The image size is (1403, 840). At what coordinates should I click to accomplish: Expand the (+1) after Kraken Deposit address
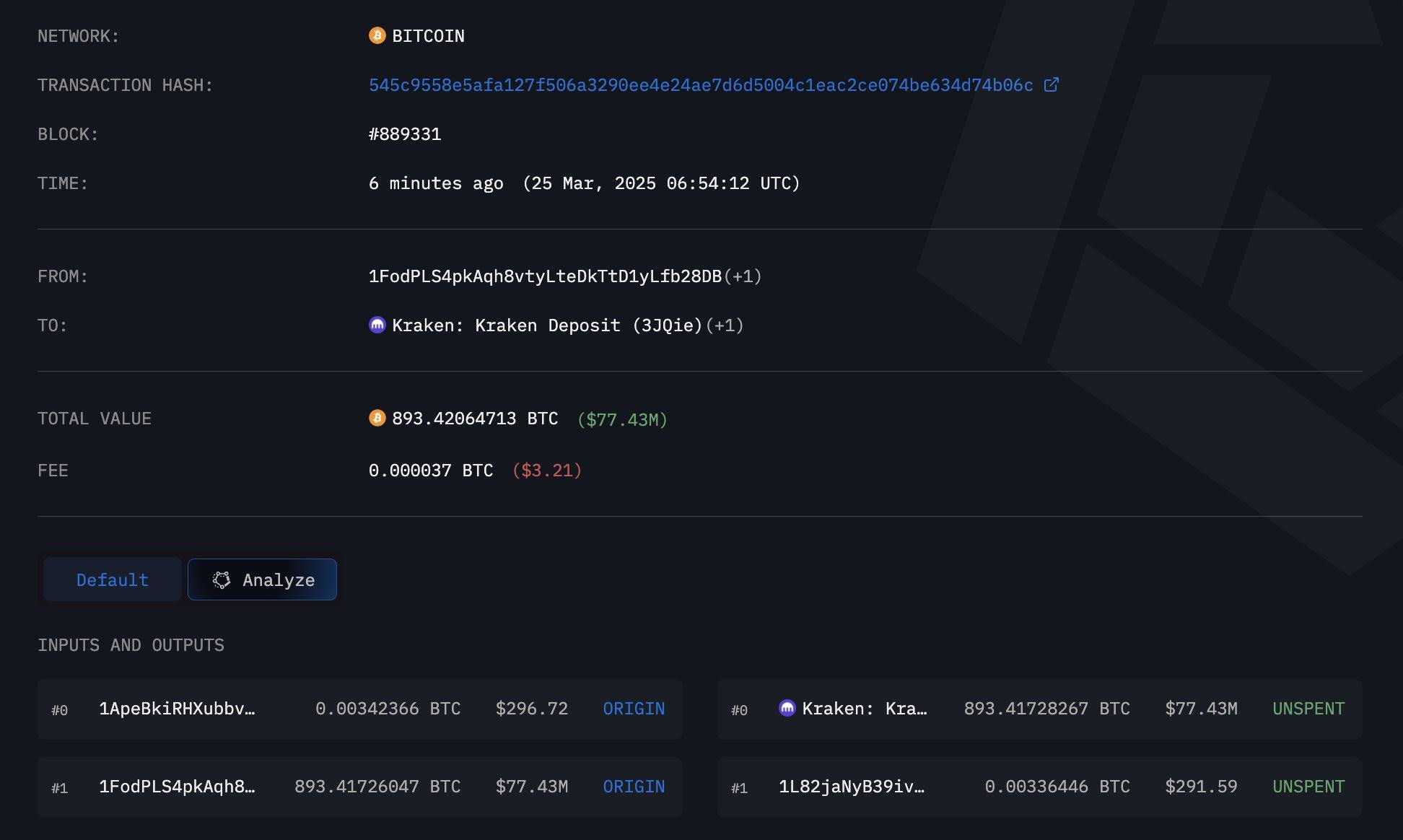(x=725, y=325)
